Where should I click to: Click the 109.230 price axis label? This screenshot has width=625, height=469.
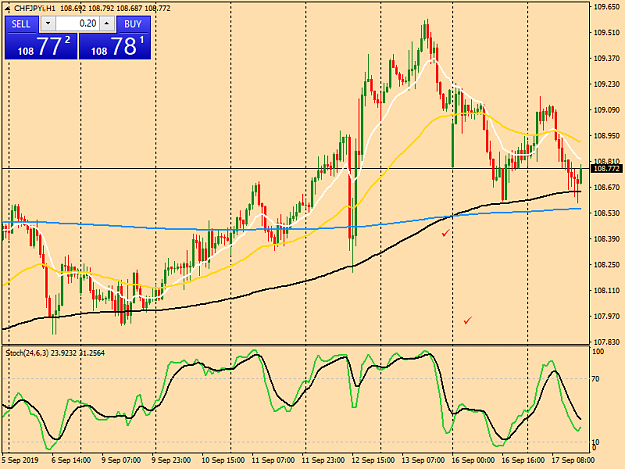607,84
